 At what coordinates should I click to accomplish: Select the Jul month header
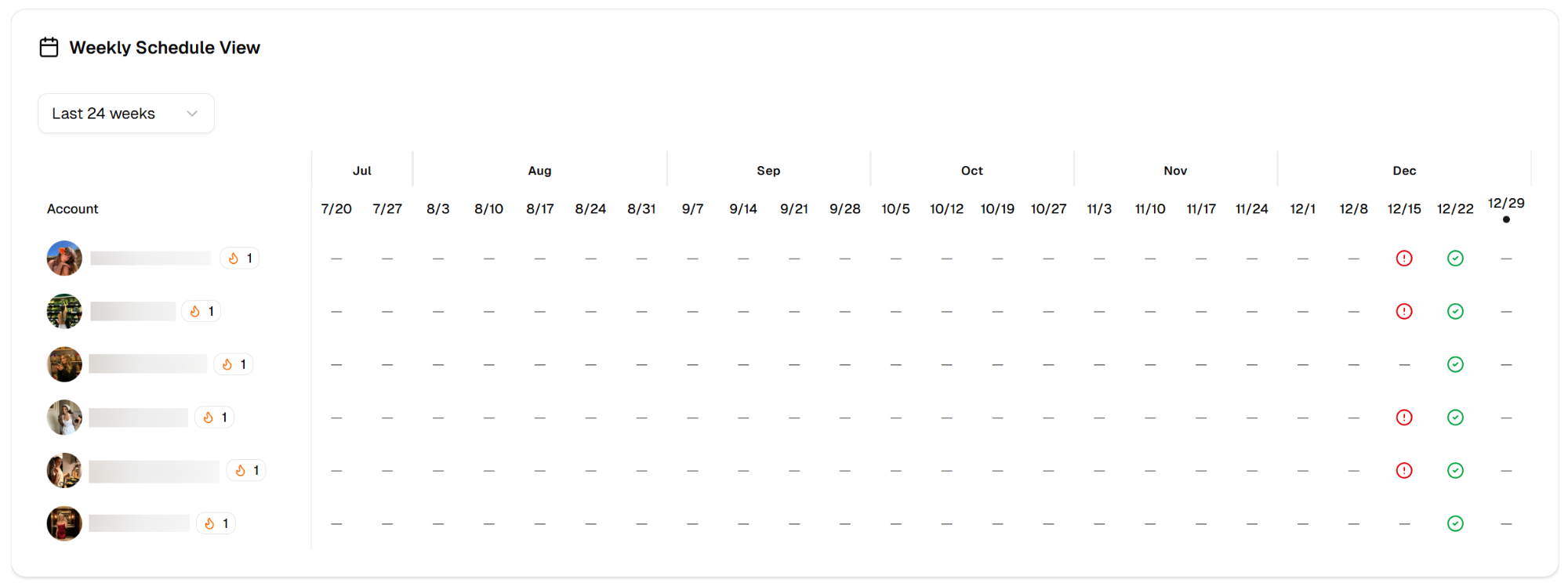coord(362,170)
